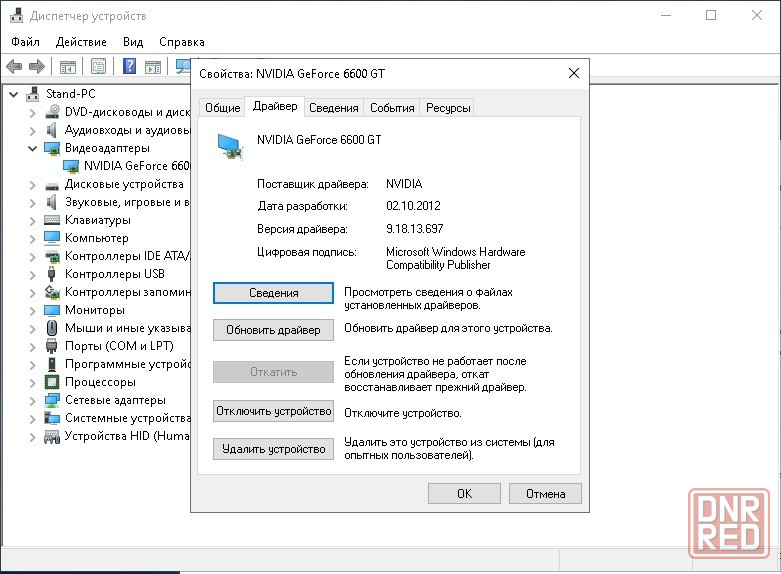Expand the Мониторы category
781x574 pixels.
pyautogui.click(x=32, y=310)
